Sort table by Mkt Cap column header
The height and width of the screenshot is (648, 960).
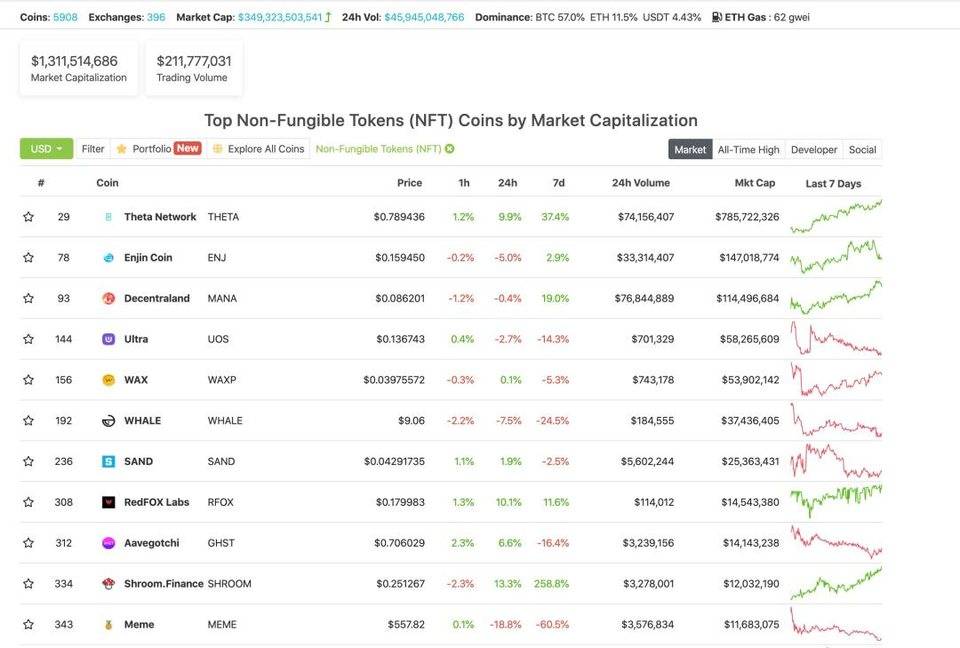pyautogui.click(x=754, y=183)
